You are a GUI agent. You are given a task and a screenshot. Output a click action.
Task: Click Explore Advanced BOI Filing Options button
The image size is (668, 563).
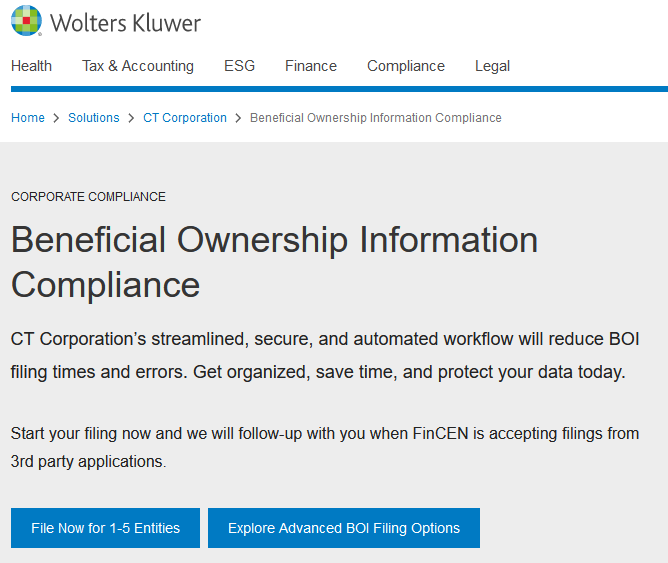pyautogui.click(x=344, y=528)
